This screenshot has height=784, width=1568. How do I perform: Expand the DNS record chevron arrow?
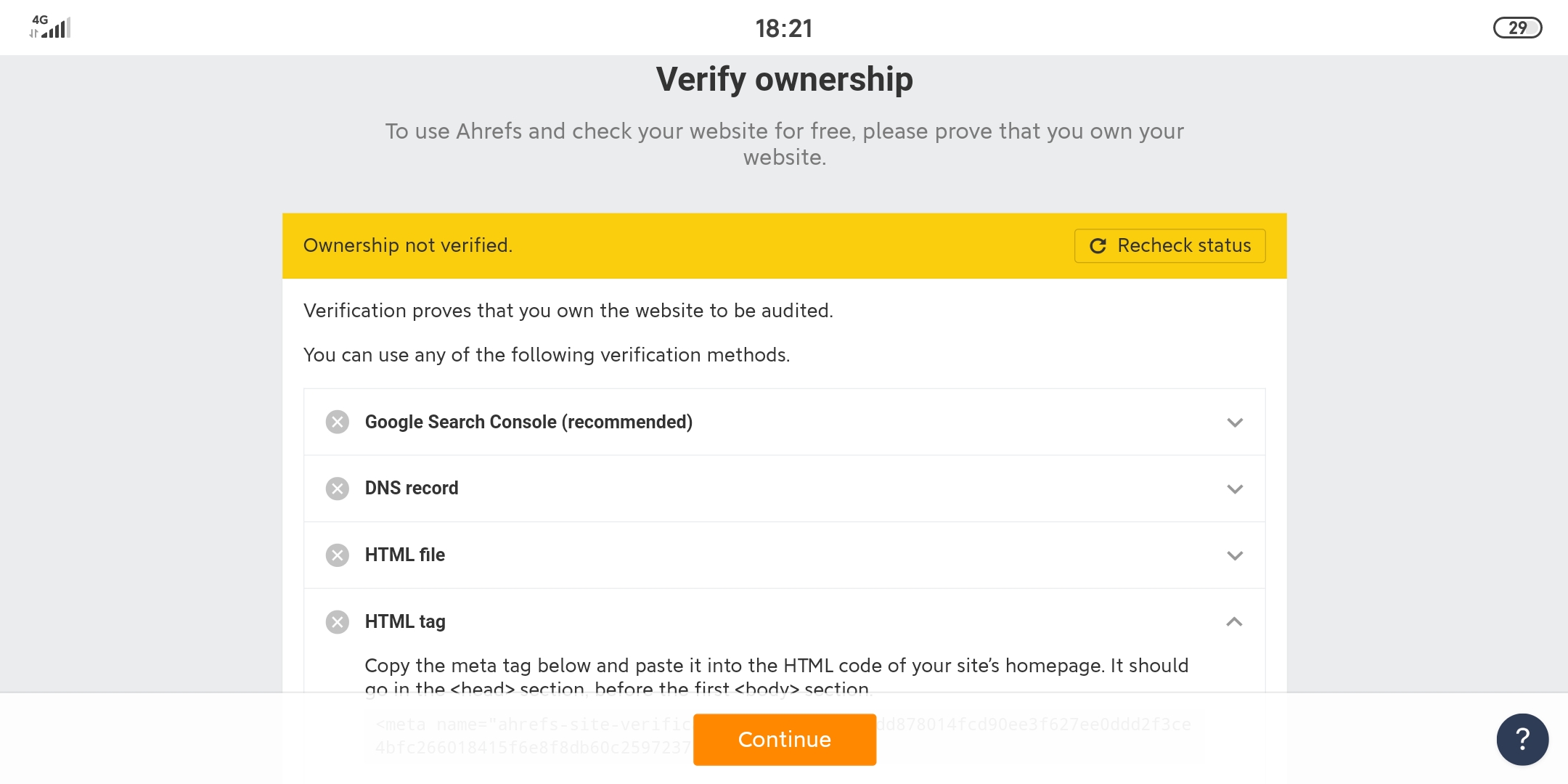point(1235,489)
